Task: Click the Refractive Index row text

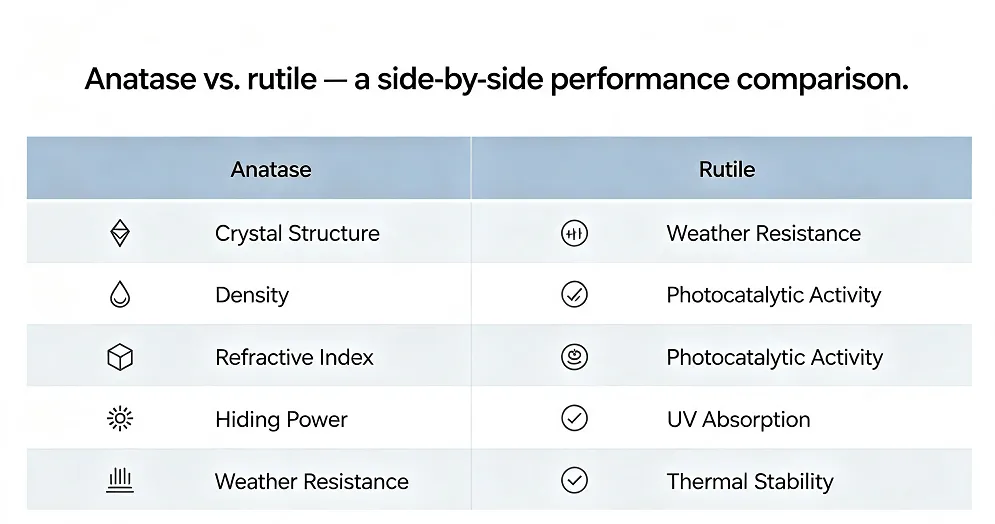Action: (294, 357)
